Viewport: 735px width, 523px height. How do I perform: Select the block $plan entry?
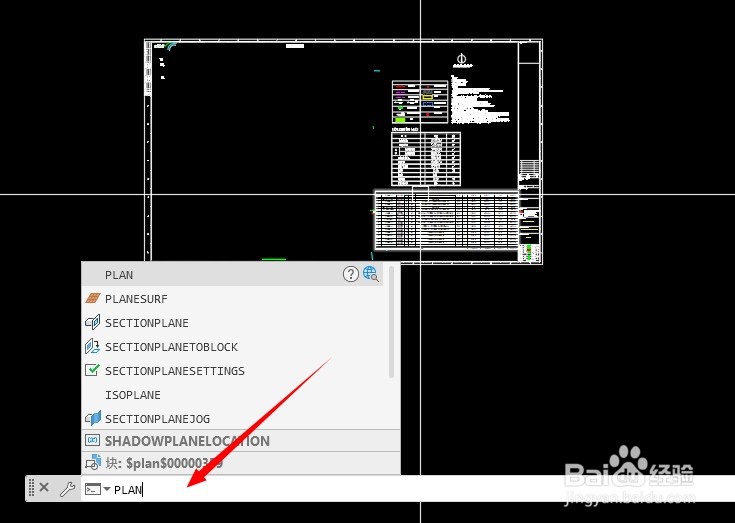241,463
